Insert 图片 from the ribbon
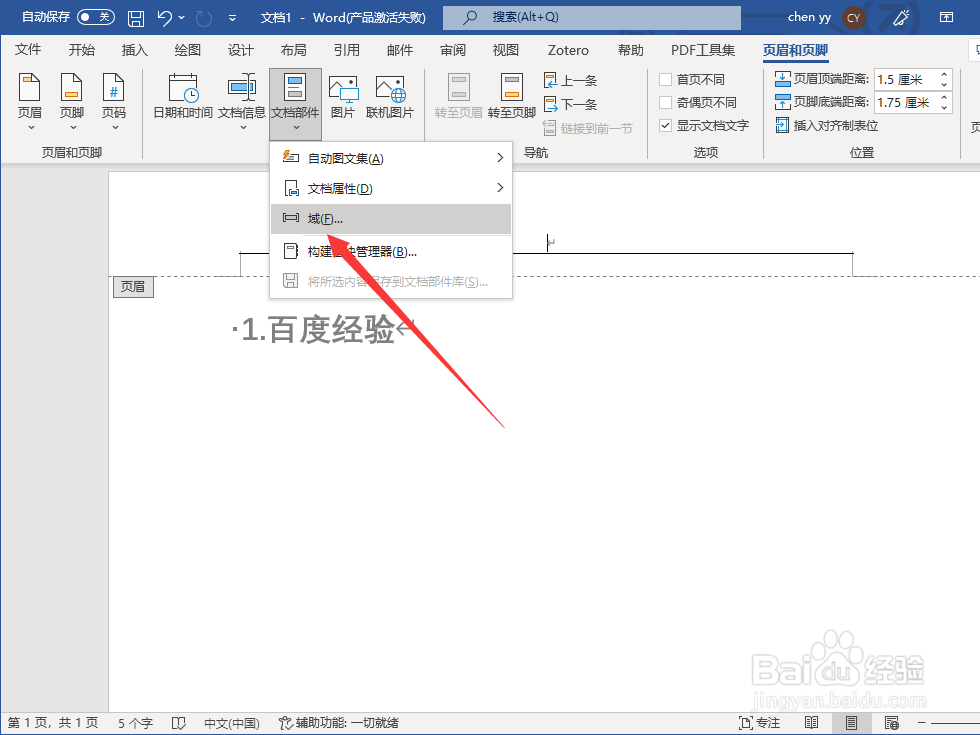This screenshot has height=735, width=980. coord(342,96)
